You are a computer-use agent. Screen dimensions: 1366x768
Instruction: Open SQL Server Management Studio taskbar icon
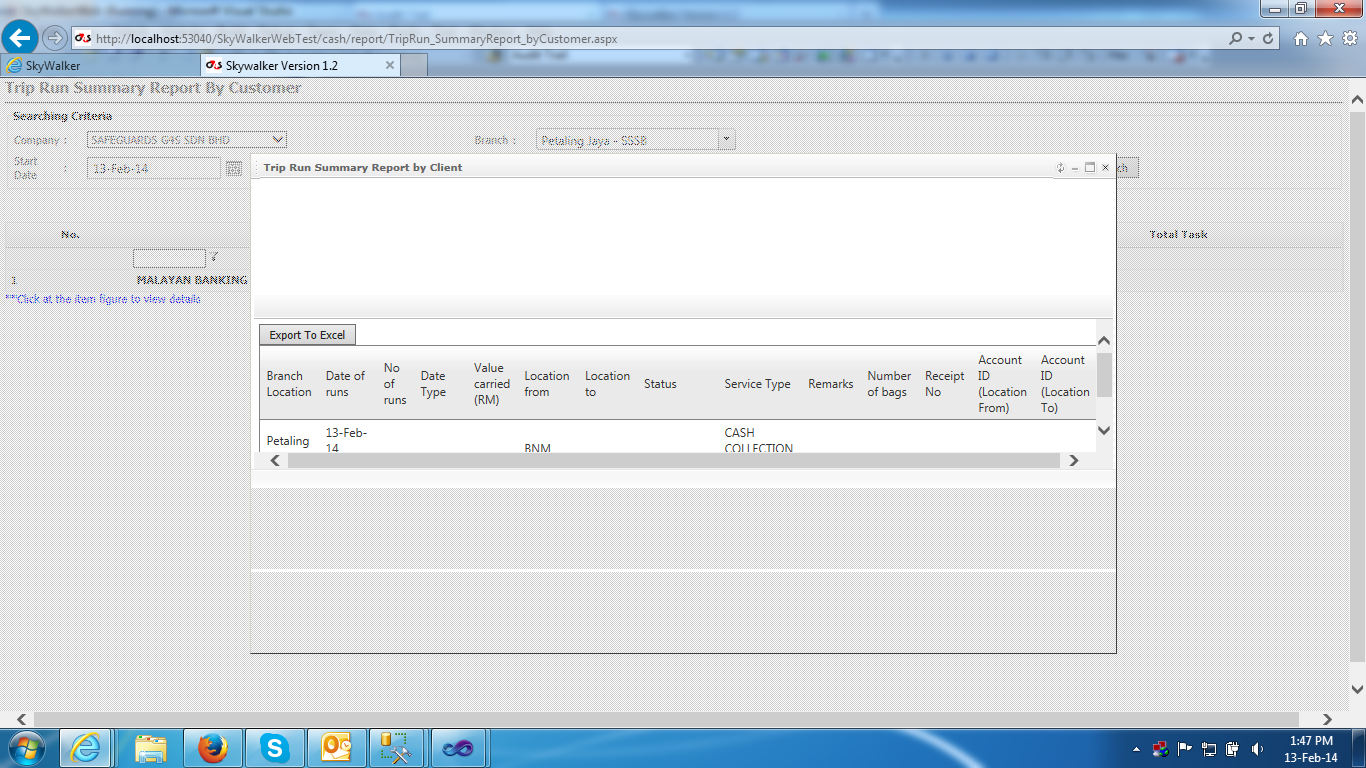coord(397,748)
